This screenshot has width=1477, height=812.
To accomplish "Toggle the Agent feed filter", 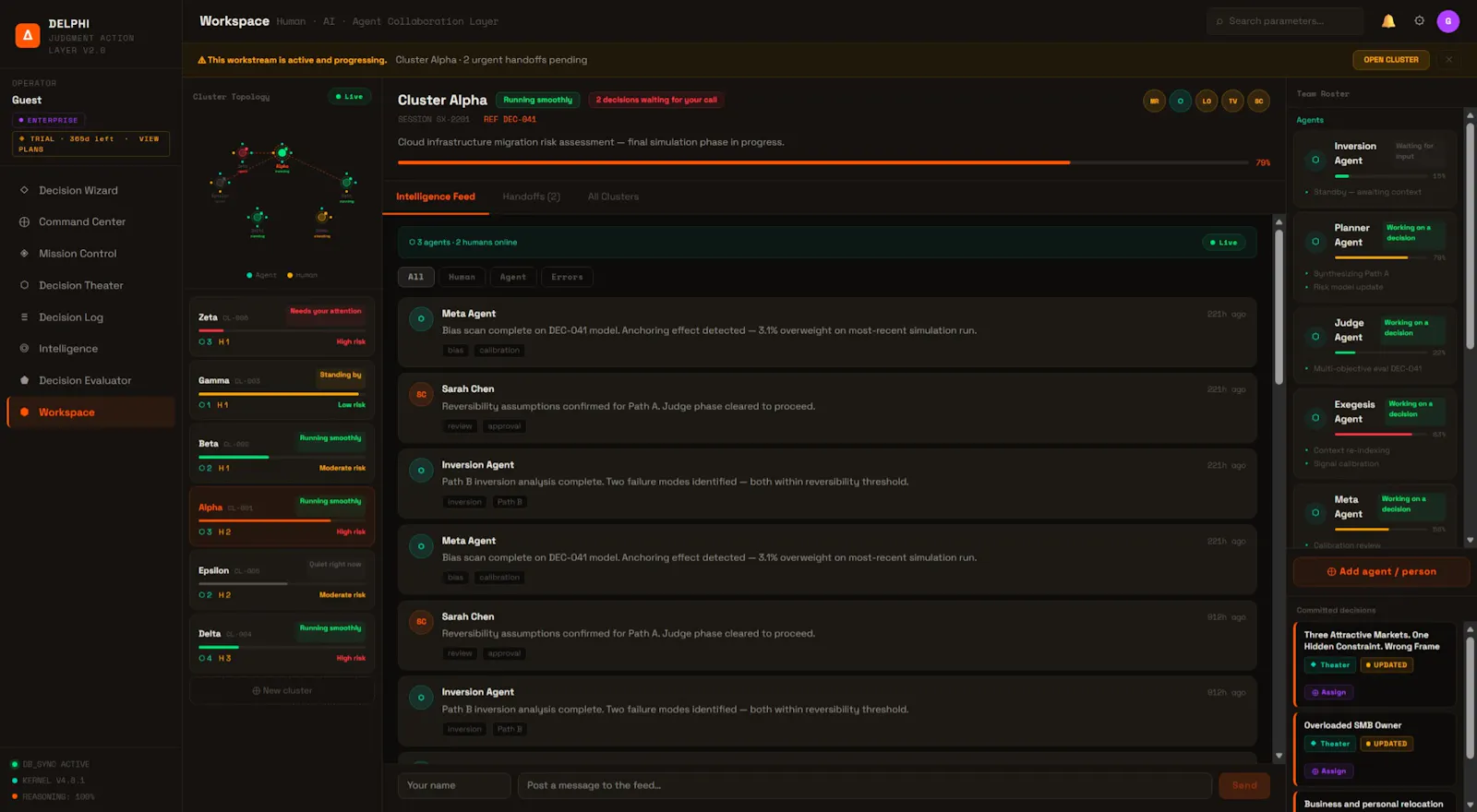I will pyautogui.click(x=512, y=277).
